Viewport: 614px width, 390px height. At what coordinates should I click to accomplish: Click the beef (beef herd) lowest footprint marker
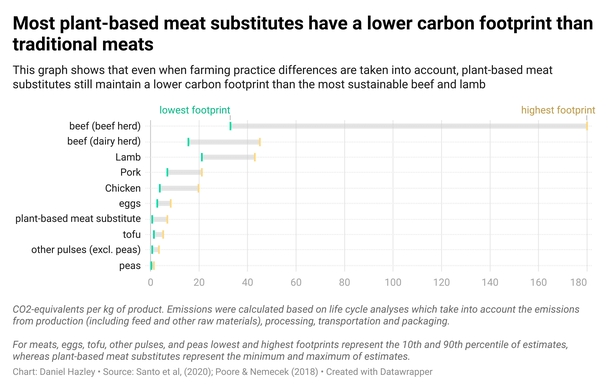click(231, 126)
